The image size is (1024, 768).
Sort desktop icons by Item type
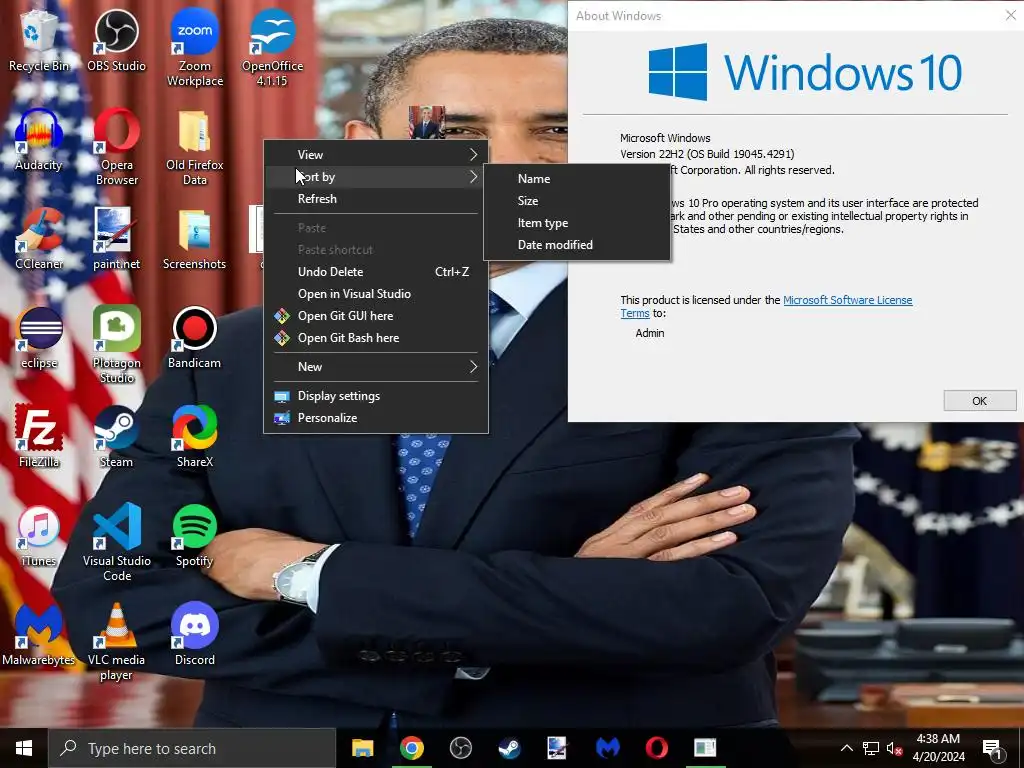point(577,223)
